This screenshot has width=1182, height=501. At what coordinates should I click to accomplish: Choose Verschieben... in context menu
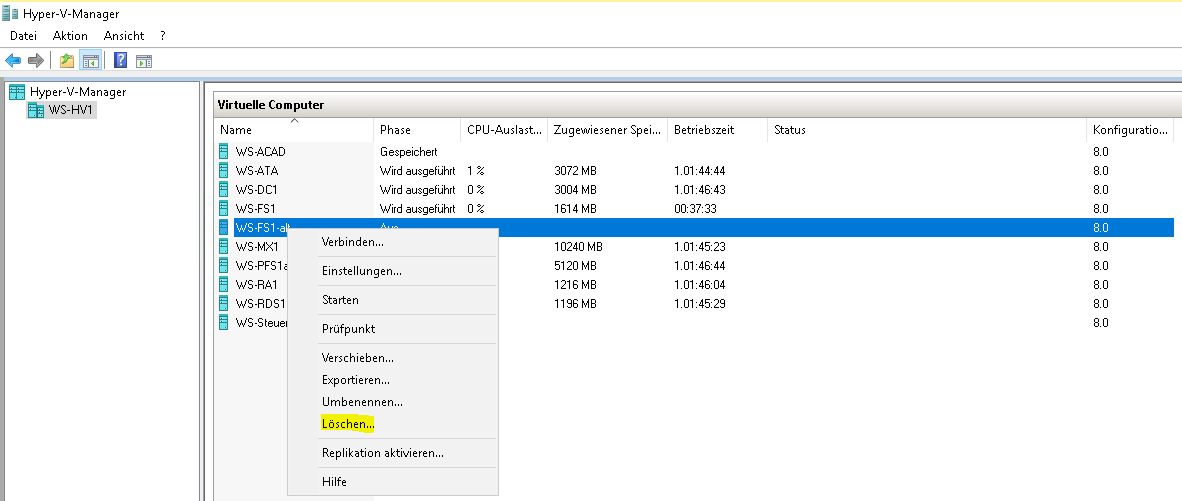(x=393, y=358)
